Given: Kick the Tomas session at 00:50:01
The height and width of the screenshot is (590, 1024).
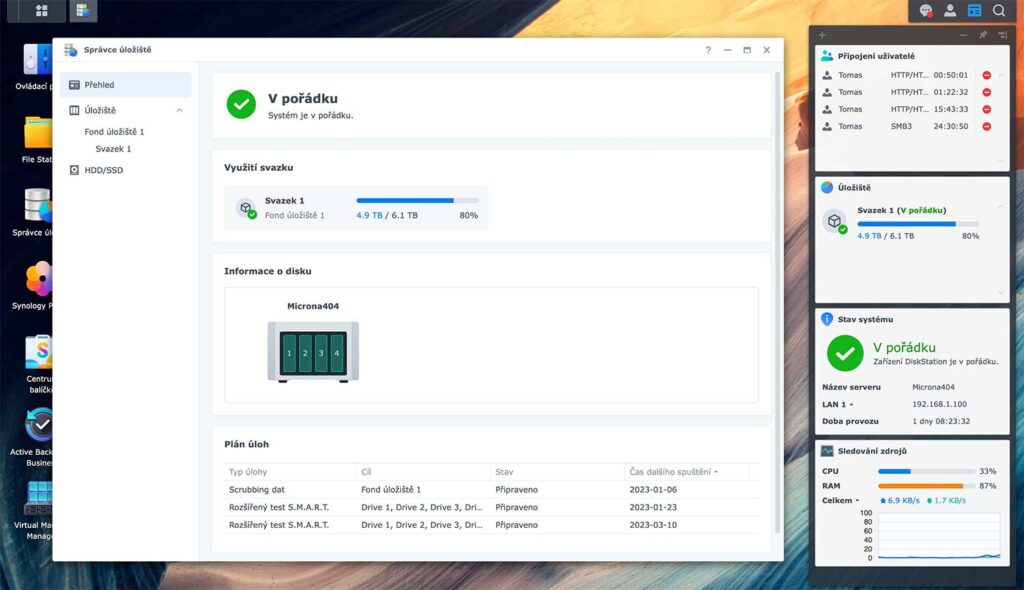Looking at the screenshot, I should [x=987, y=75].
